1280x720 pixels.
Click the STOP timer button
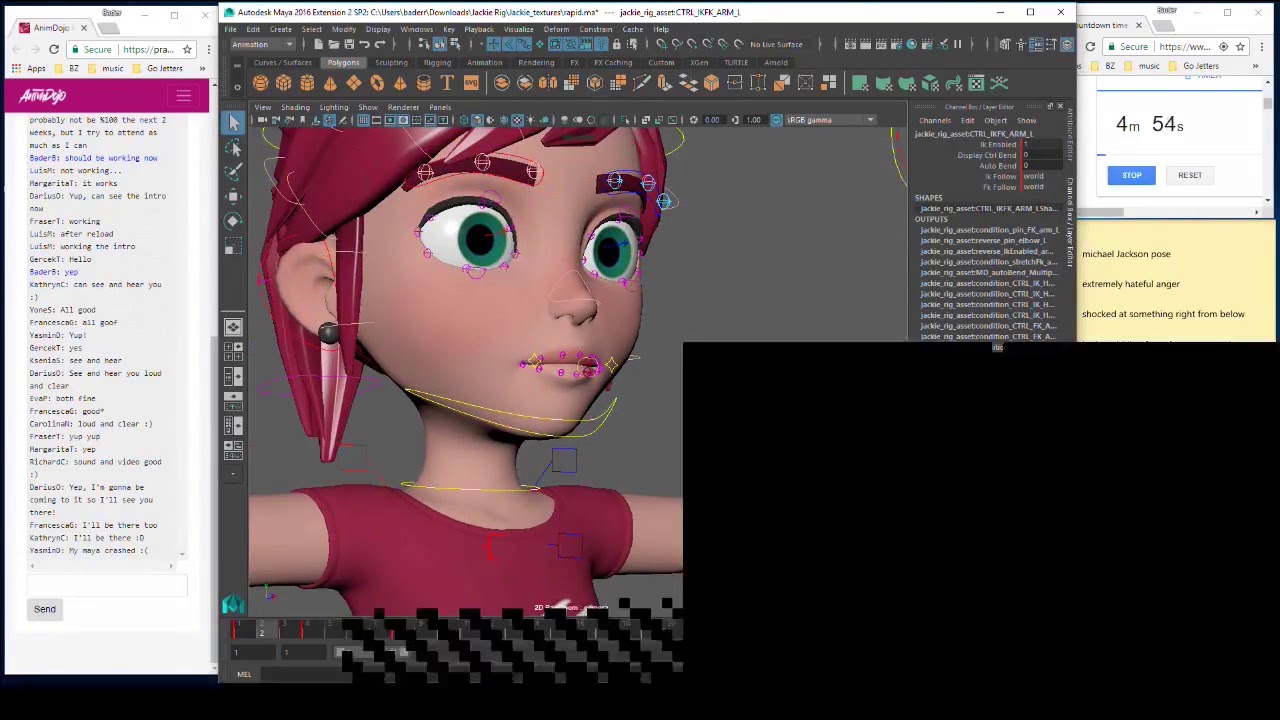point(1131,175)
